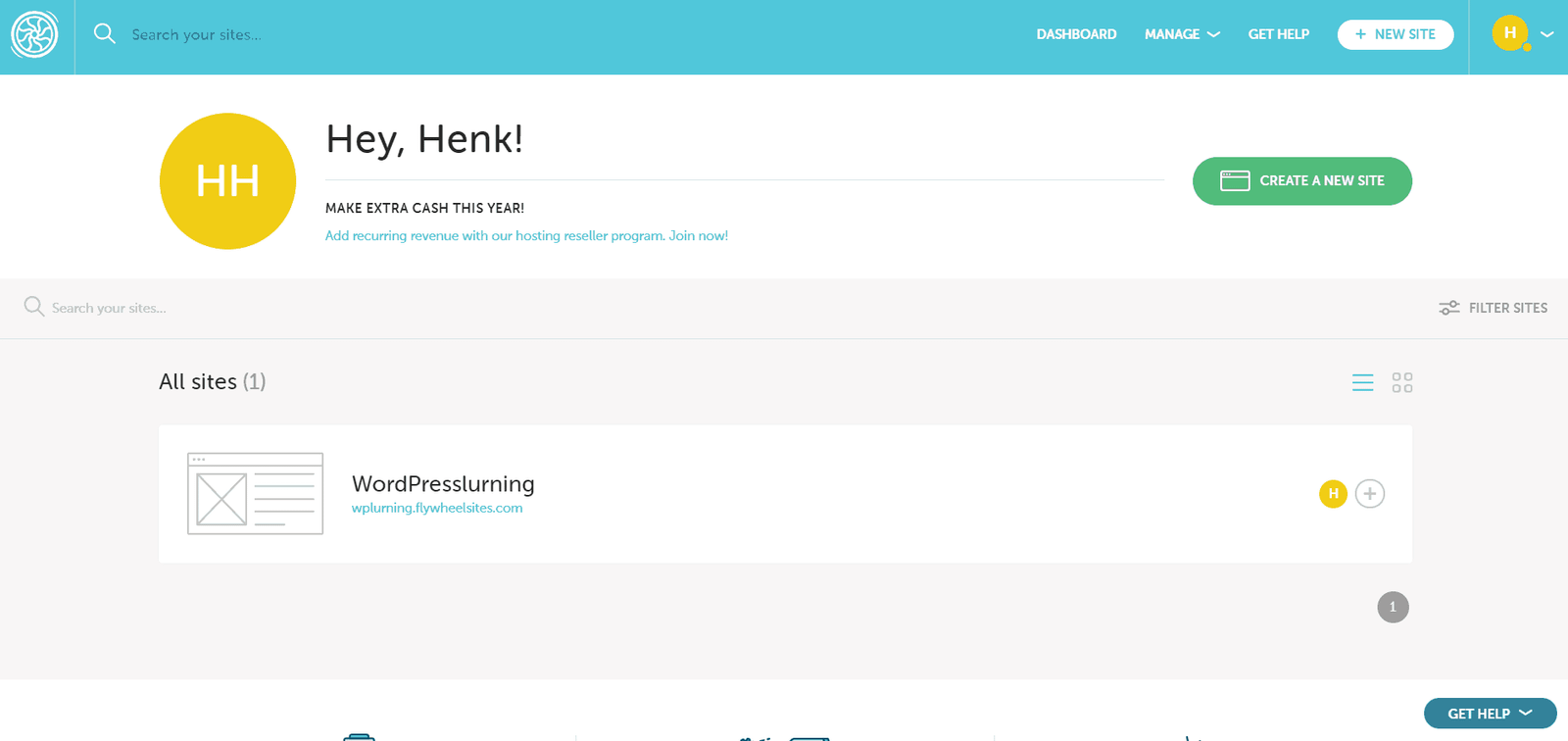Click Create a New Site green button

(1301, 181)
